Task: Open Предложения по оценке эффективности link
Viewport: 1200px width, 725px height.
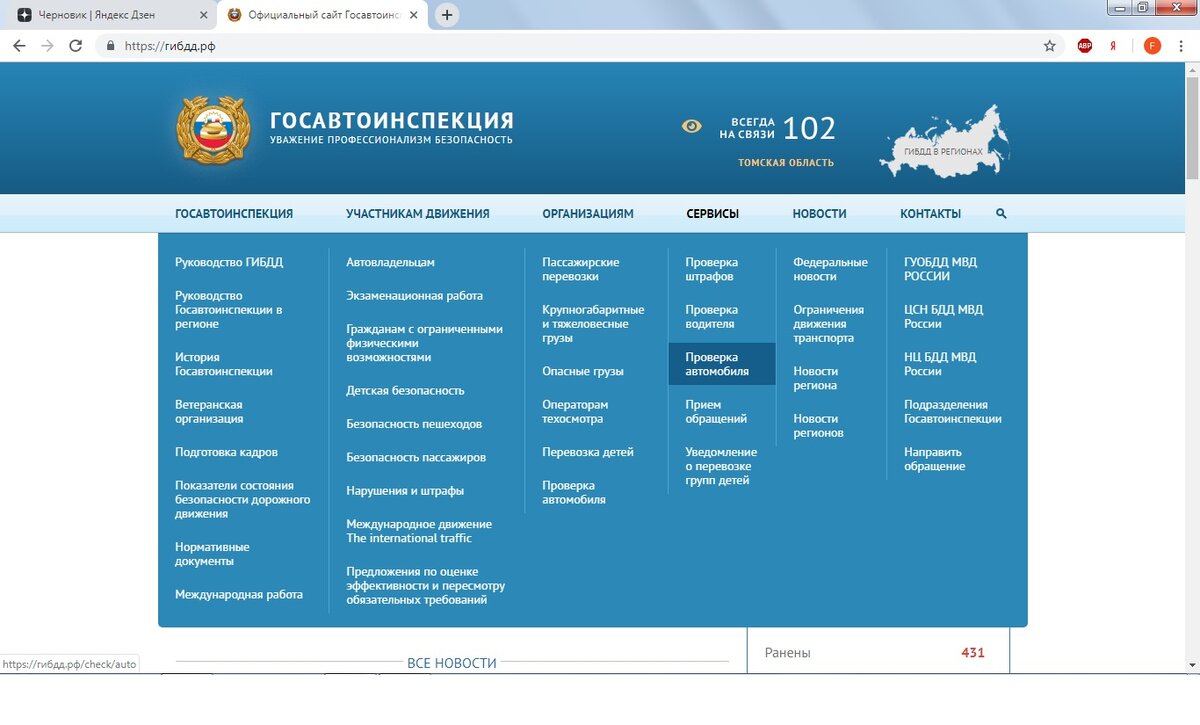Action: [x=426, y=586]
